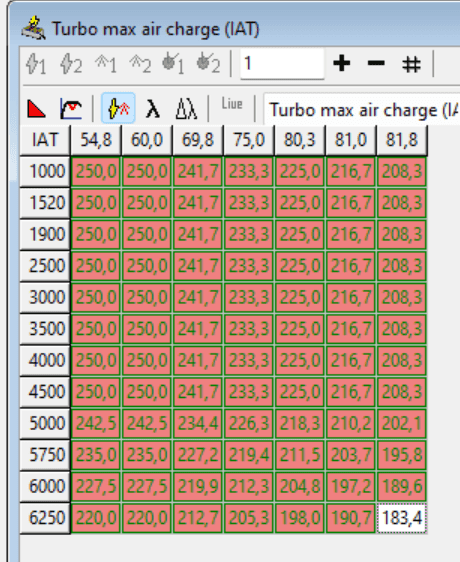Click cell 195,8 in row 5750
460x562 pixels.
[x=402, y=455]
